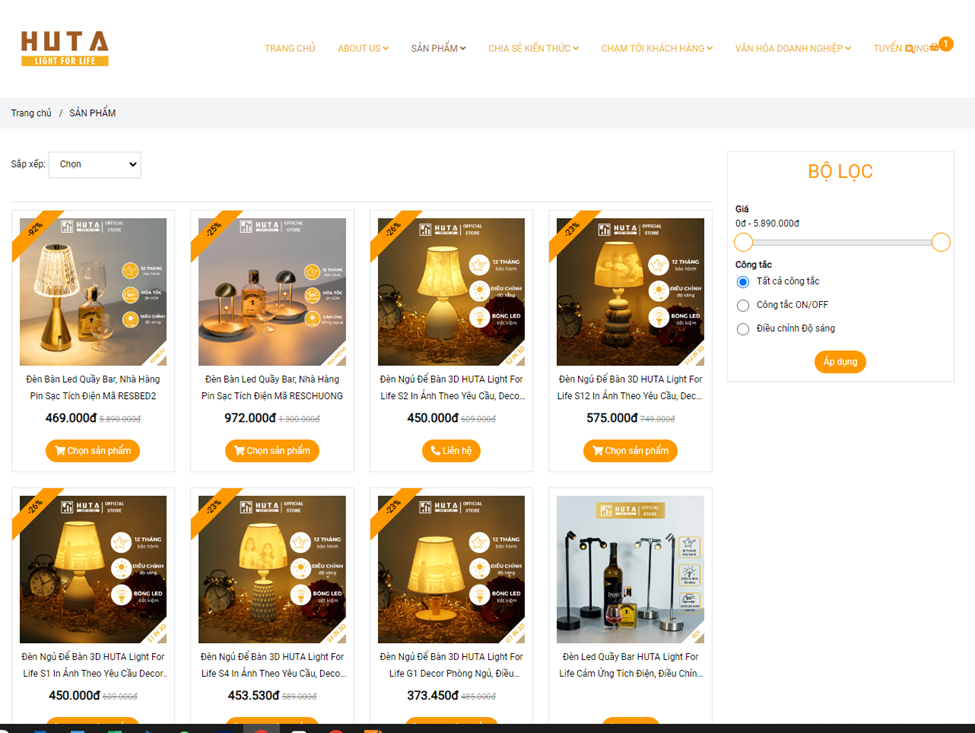Expand the ABOUT US menu
Screen dimensions: 975x733
(x=362, y=48)
